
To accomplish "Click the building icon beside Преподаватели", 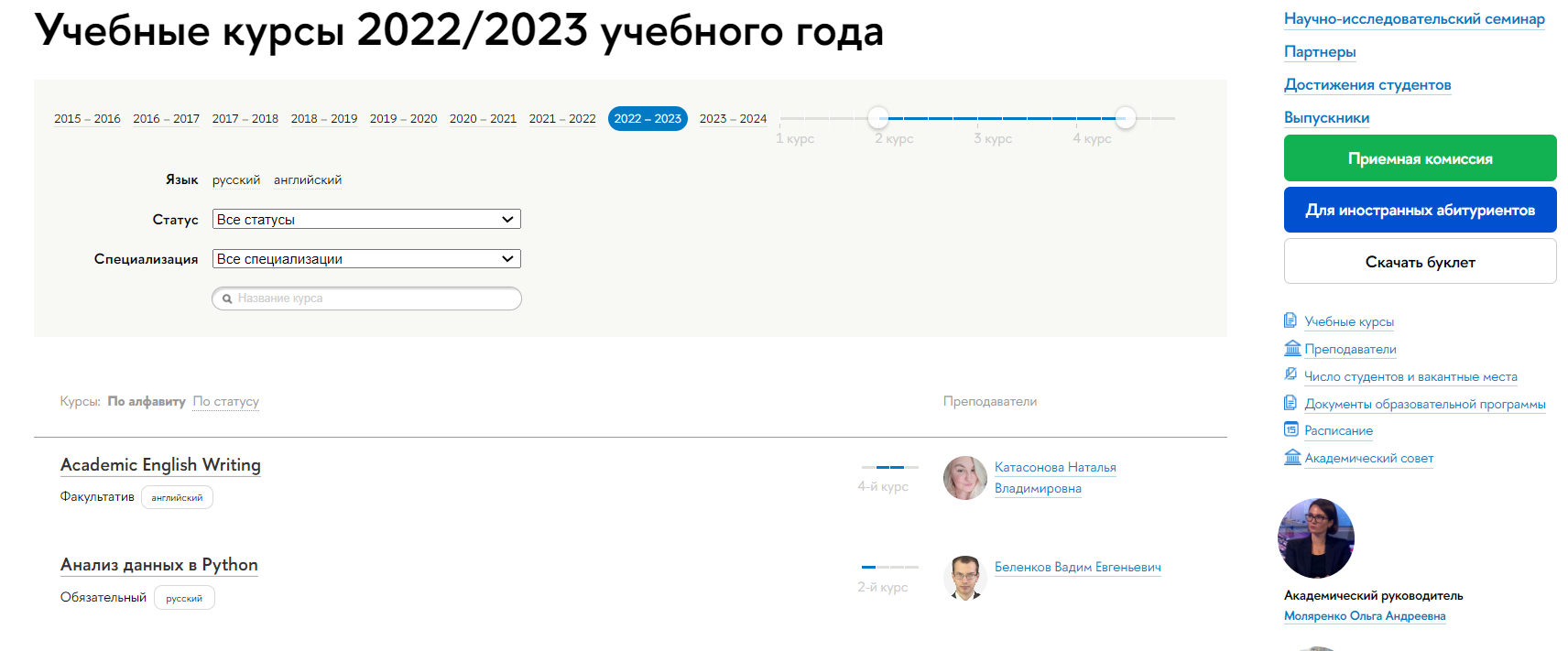I will tap(1292, 348).
